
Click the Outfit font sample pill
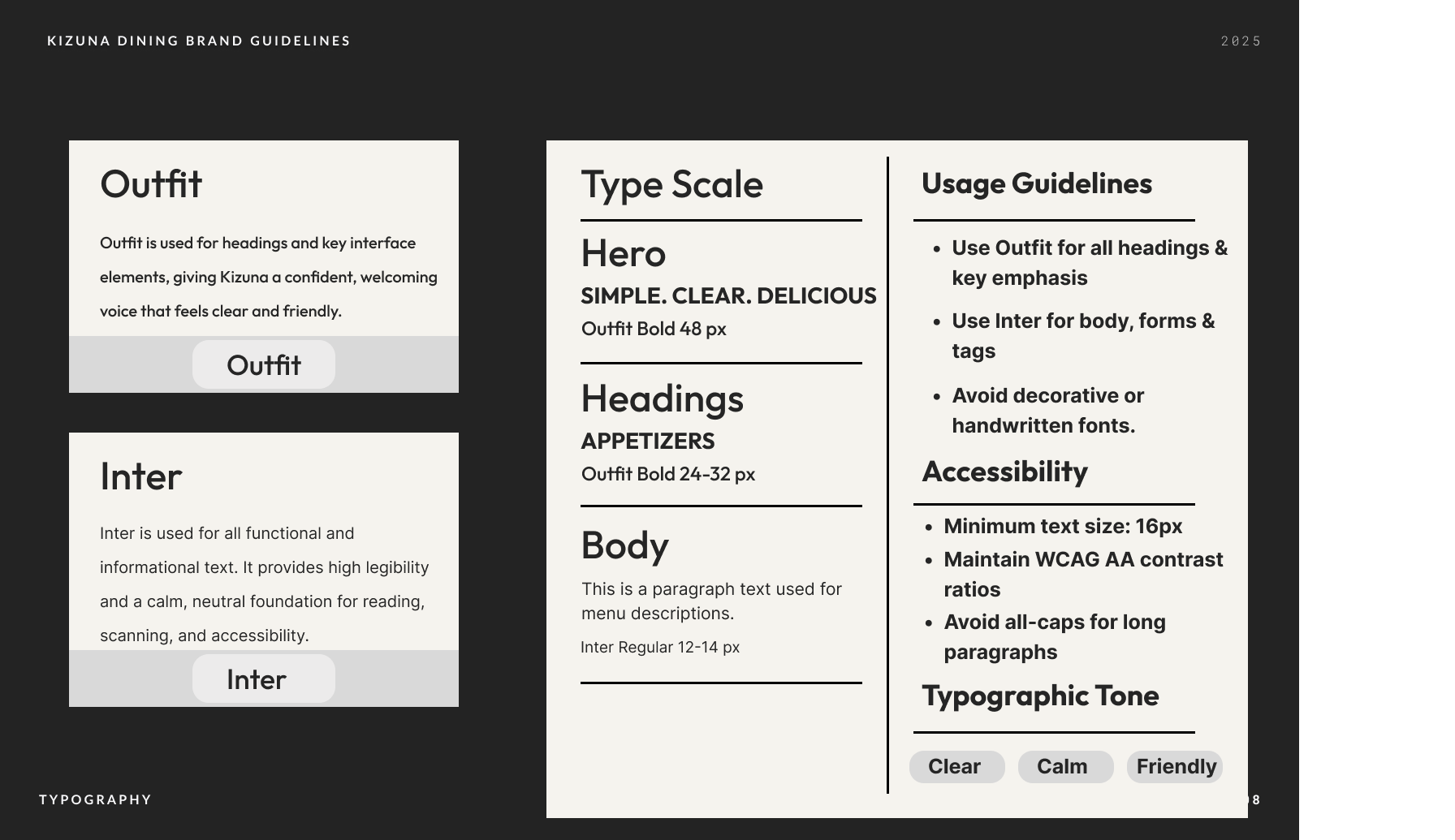point(264,365)
